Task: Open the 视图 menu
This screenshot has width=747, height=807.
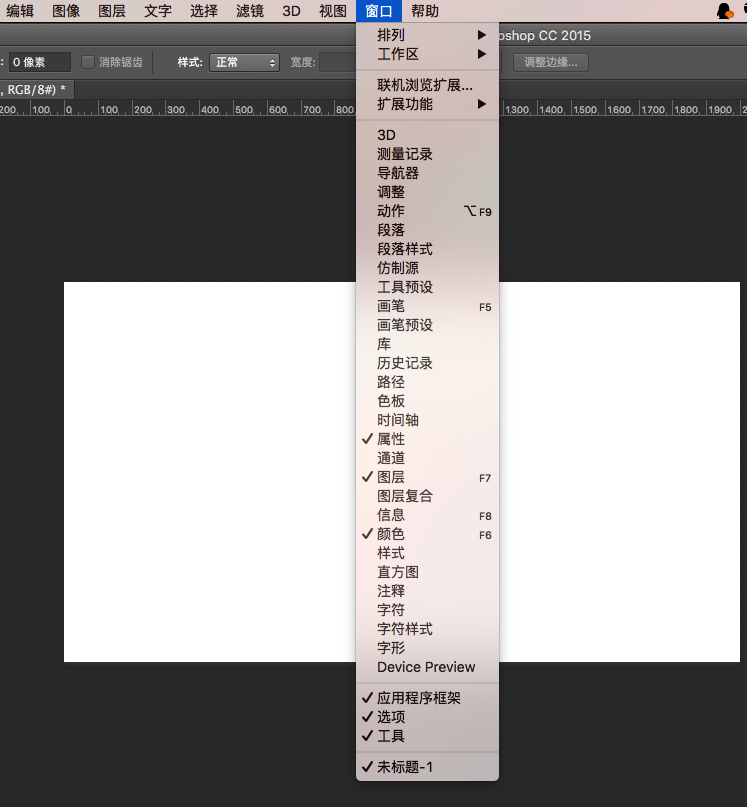Action: pos(333,11)
